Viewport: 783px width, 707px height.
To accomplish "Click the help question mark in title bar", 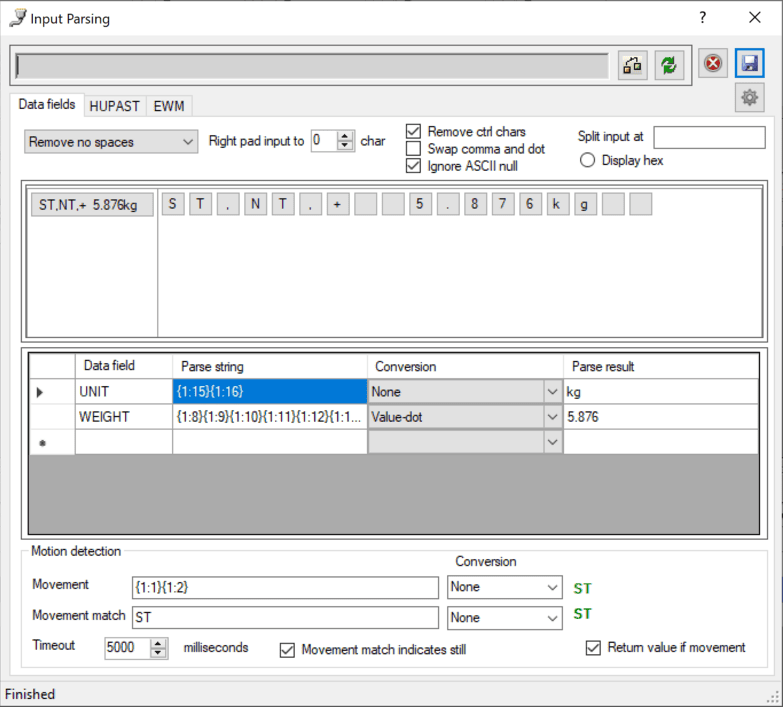I will point(703,18).
